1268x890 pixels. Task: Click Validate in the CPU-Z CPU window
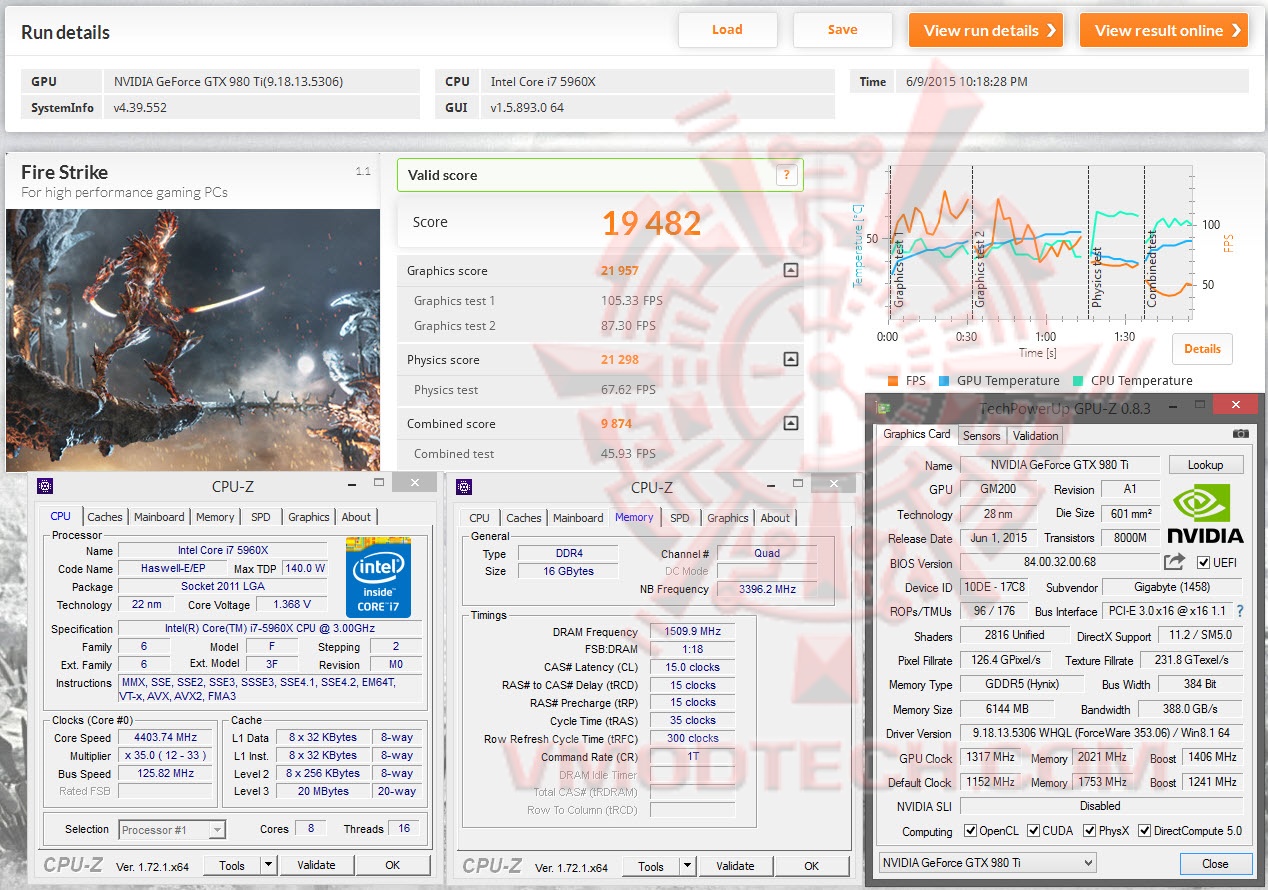click(x=316, y=866)
